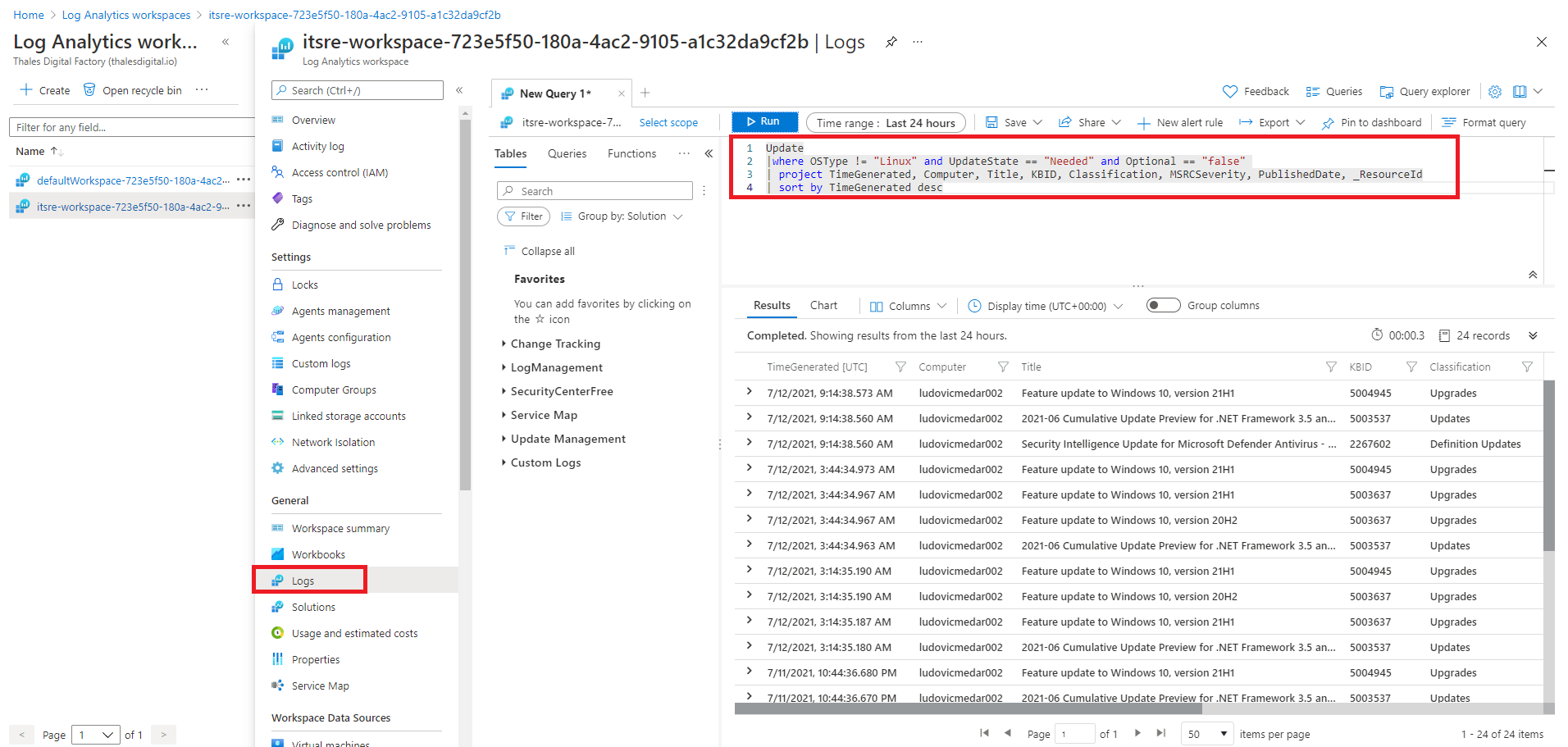Viewport: 1568px width, 747px height.
Task: Open the Columns dropdown
Action: (909, 306)
